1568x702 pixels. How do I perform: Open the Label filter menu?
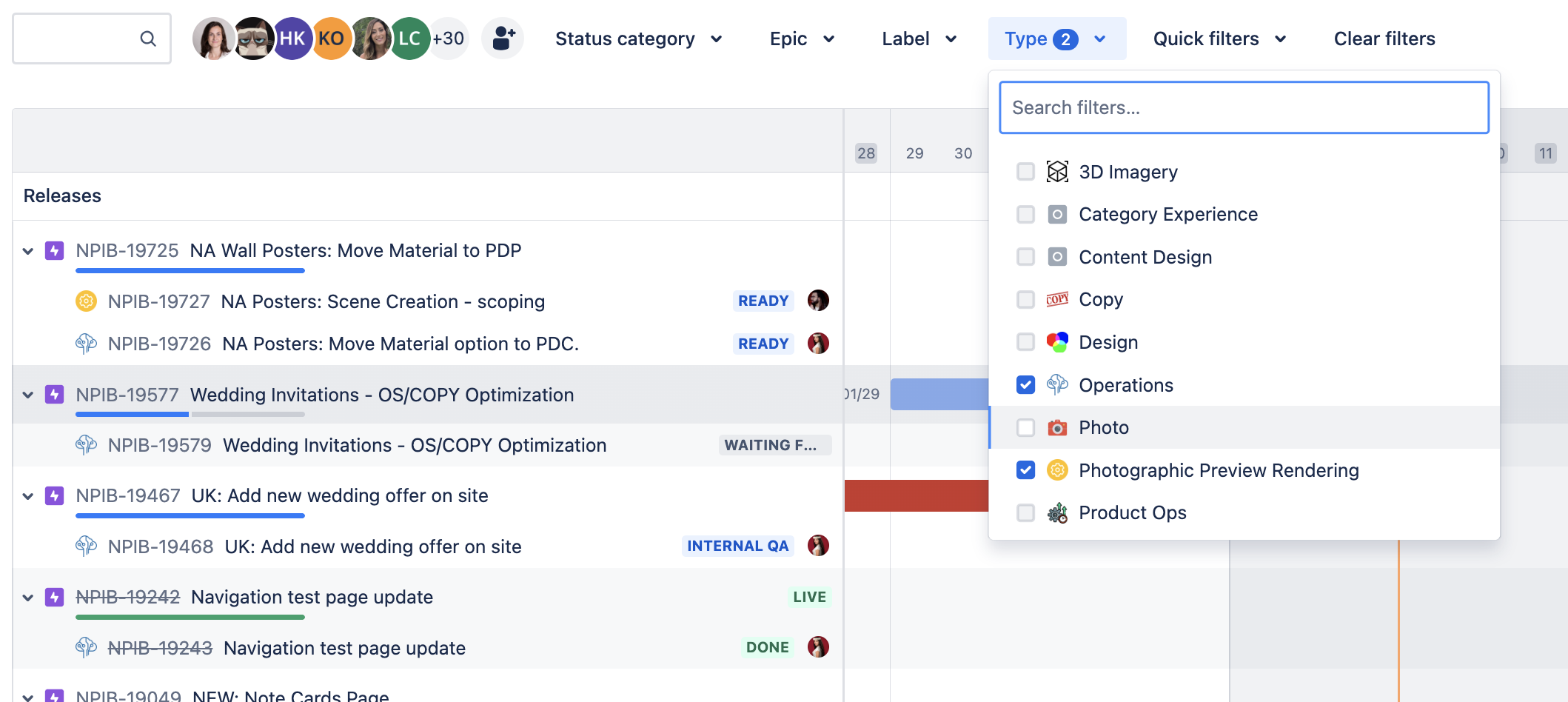(918, 38)
